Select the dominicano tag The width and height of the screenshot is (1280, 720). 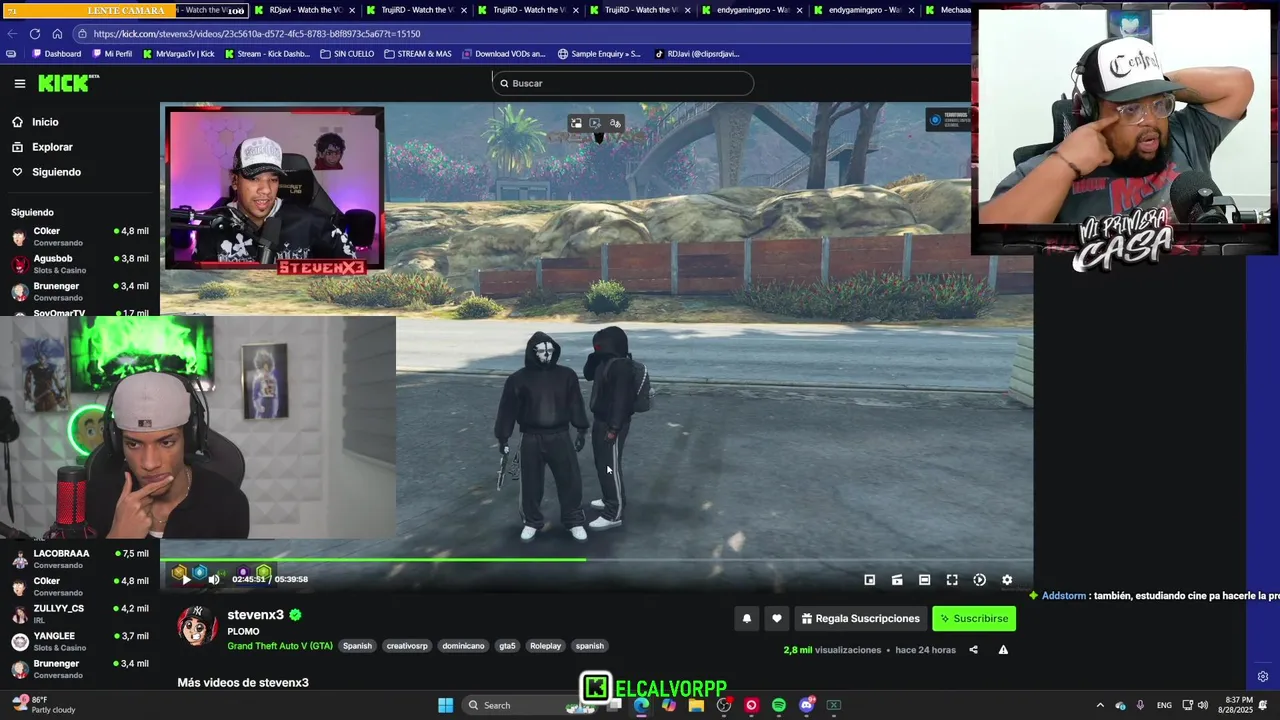pyautogui.click(x=463, y=646)
